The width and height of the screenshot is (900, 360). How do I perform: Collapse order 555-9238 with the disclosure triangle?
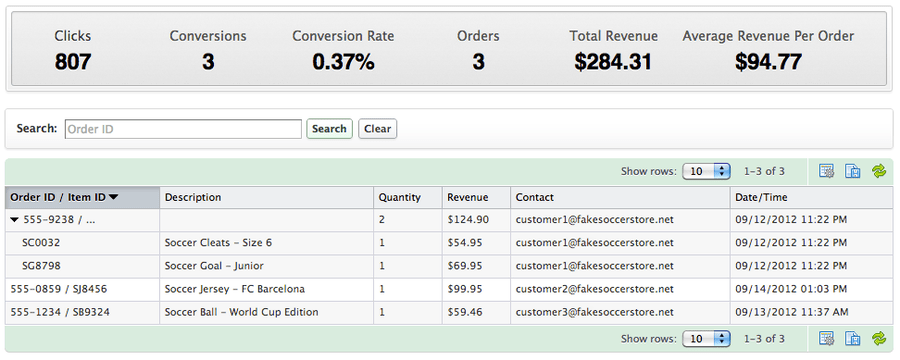[x=14, y=220]
